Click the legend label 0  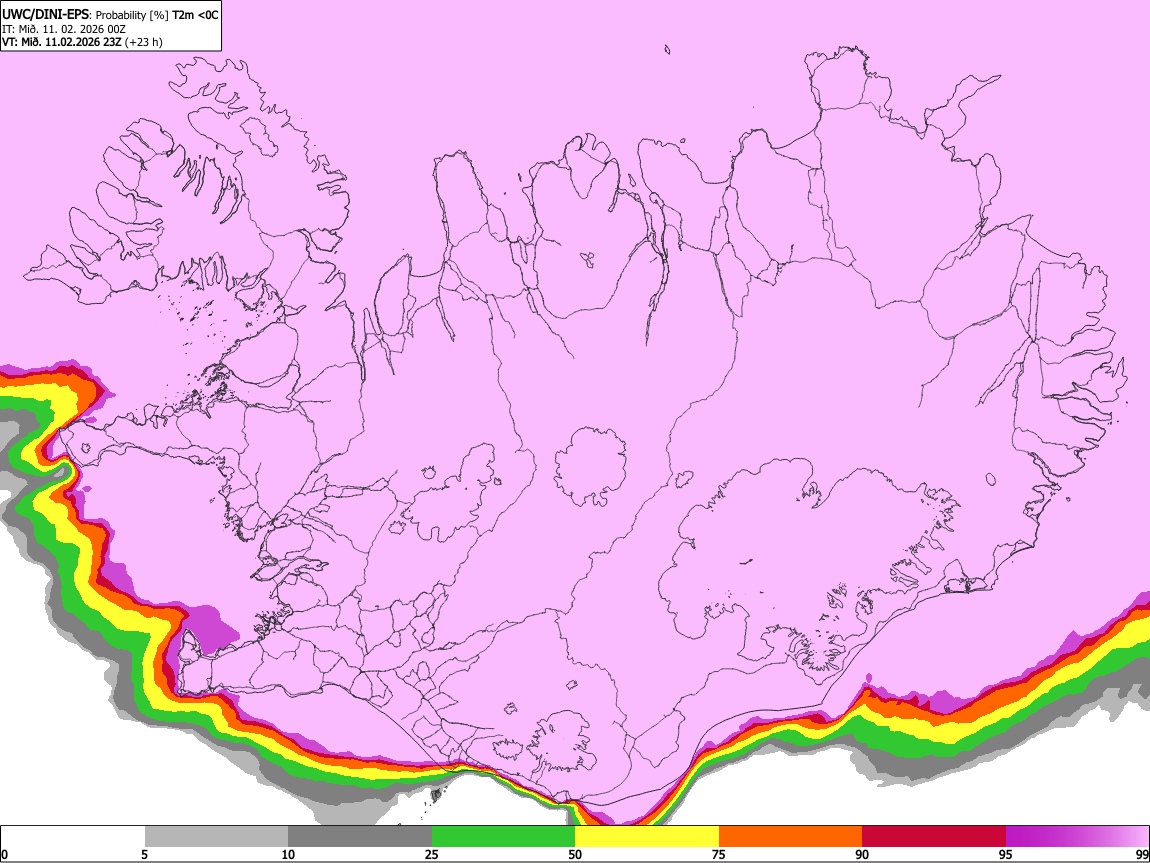(x=5, y=854)
